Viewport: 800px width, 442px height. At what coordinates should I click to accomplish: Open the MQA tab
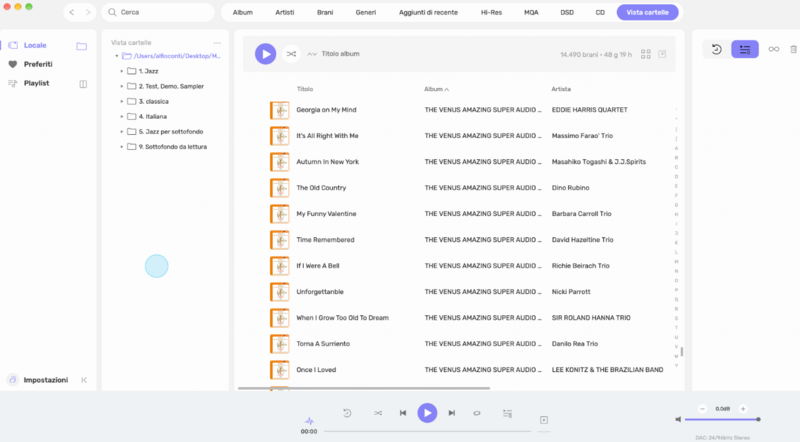click(x=531, y=12)
